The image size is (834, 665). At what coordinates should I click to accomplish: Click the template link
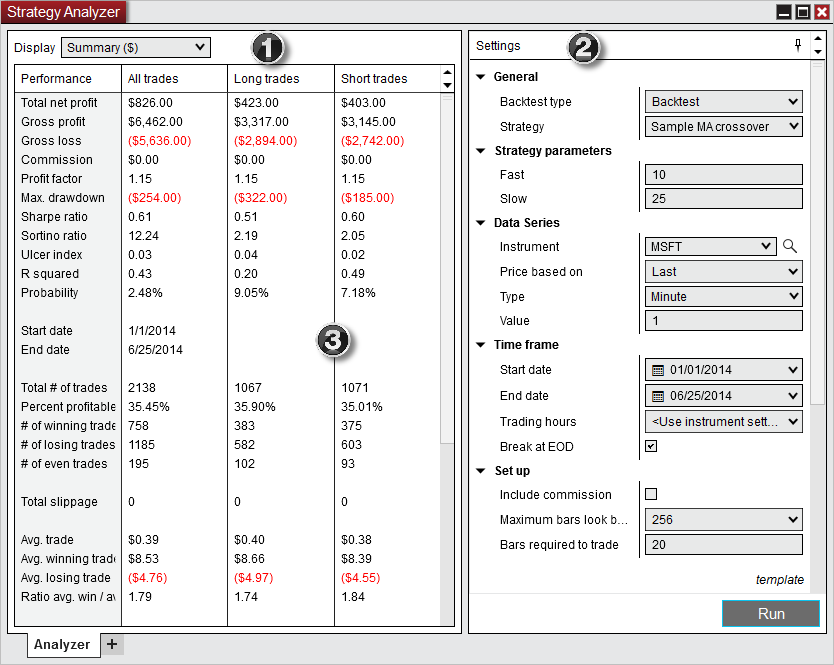[x=780, y=579]
